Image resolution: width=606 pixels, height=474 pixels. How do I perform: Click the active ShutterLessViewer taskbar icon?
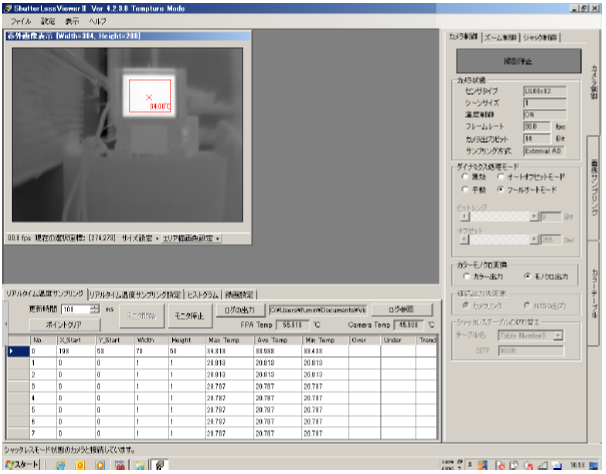click(158, 465)
